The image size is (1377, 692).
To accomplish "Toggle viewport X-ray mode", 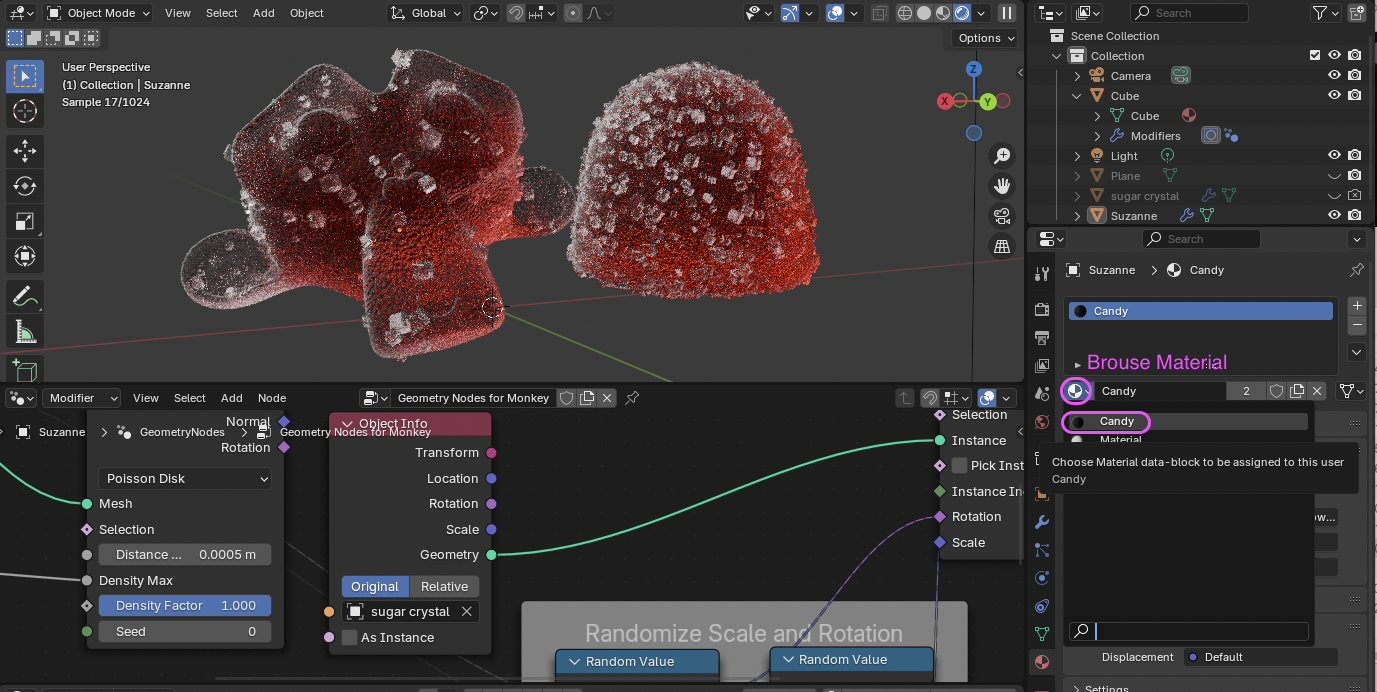I will 879,13.
